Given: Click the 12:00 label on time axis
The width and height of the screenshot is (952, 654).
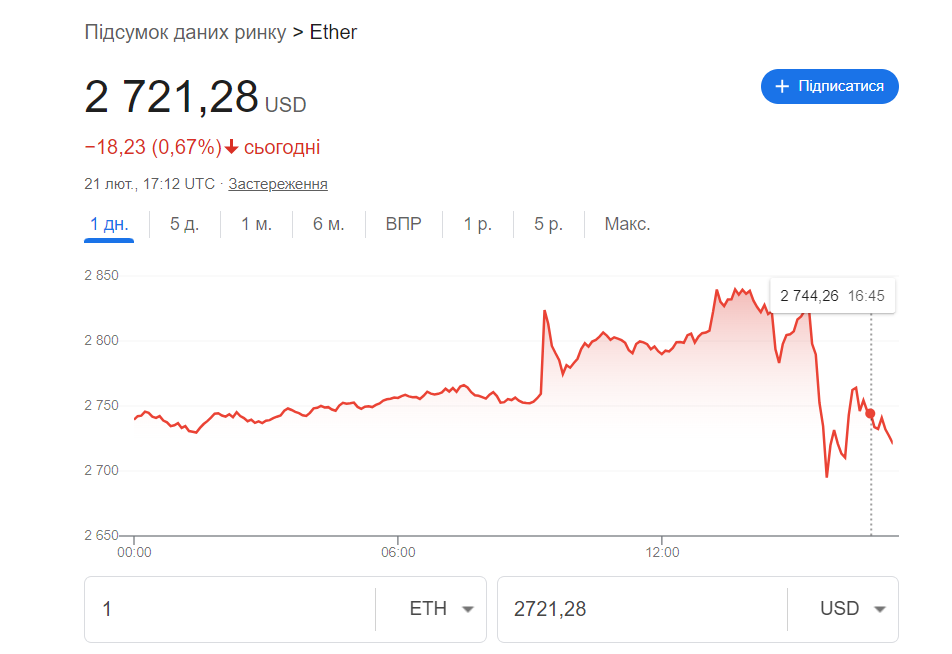Looking at the screenshot, I should click(662, 553).
